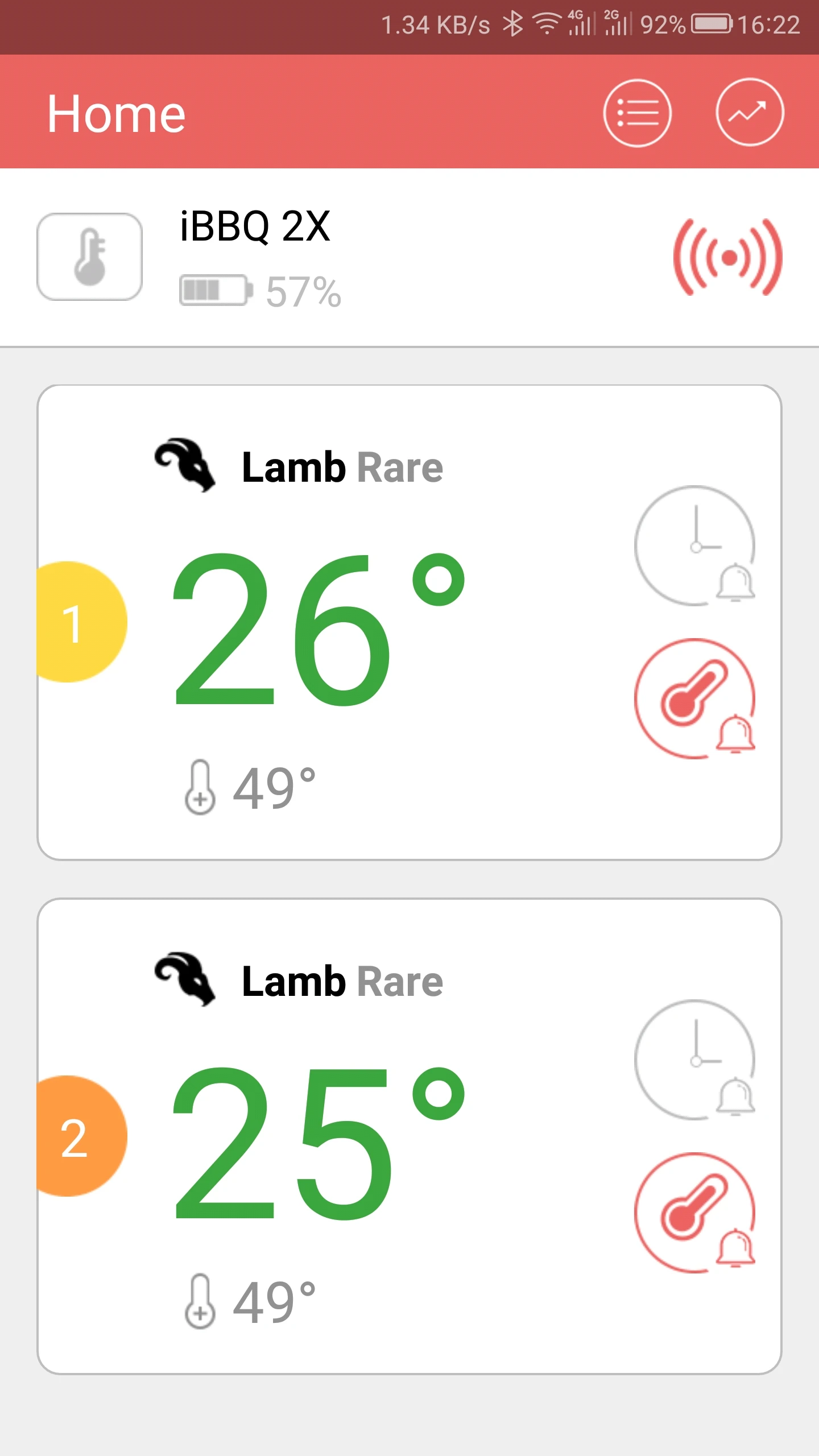This screenshot has width=819, height=1456.
Task: Tap probe 2 target temperature 49°
Action: click(250, 1302)
